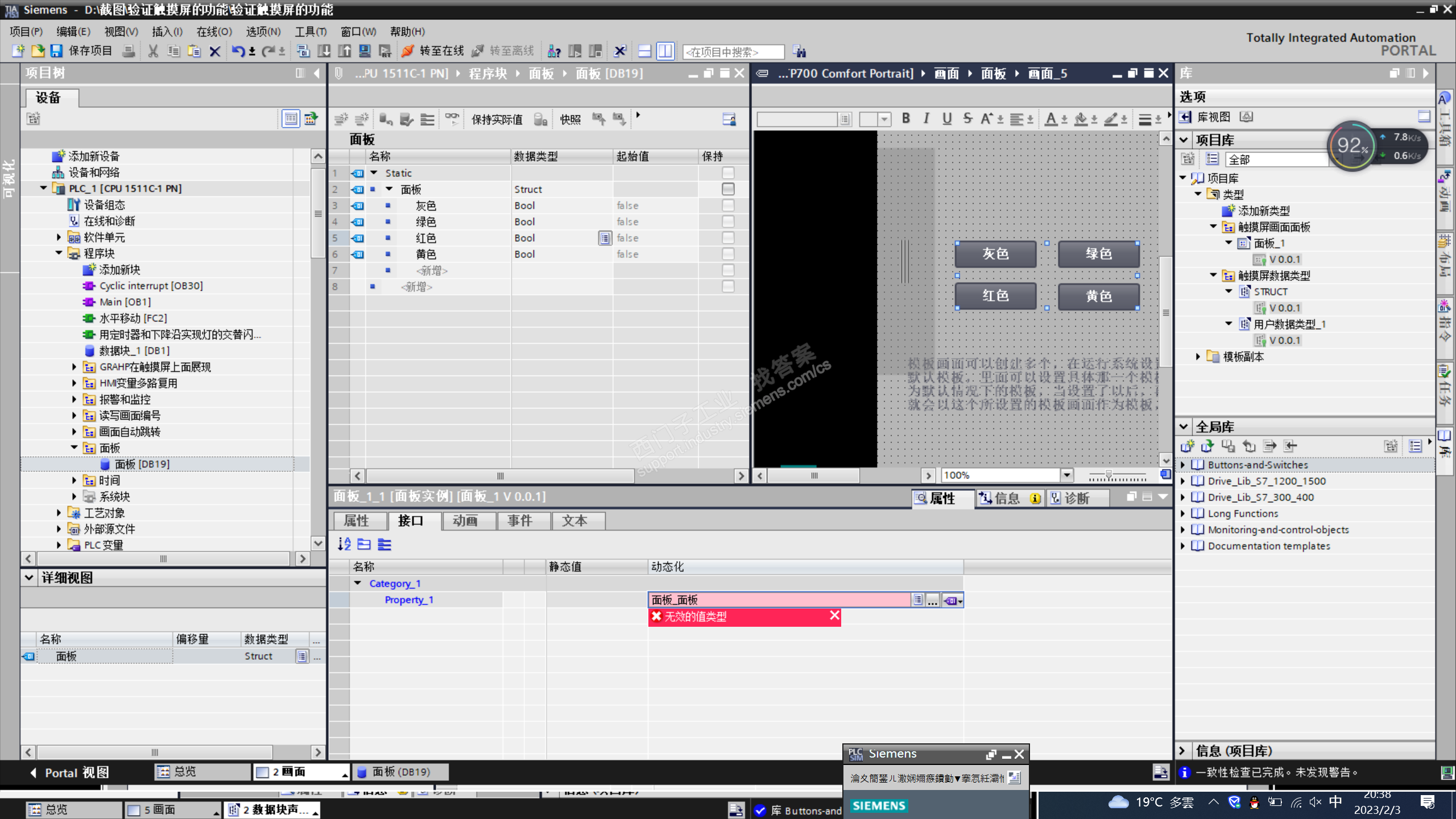
Task: Click the project search input field
Action: pyautogui.click(x=733, y=52)
